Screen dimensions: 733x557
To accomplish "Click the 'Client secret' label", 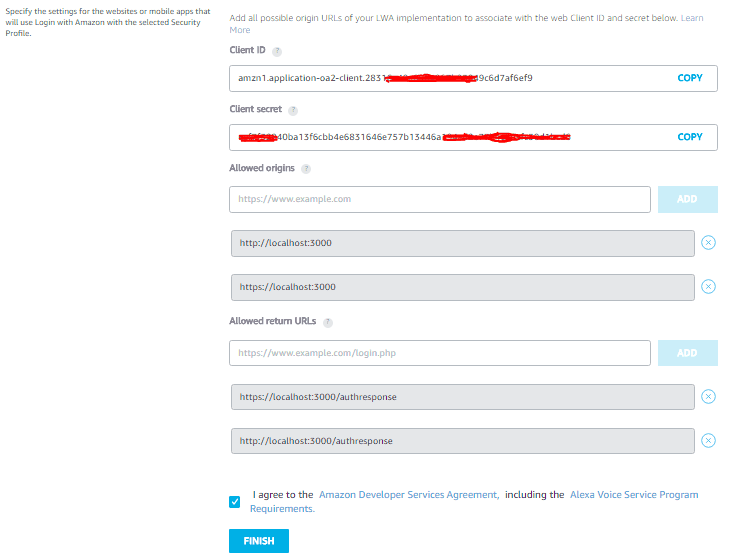I will pyautogui.click(x=256, y=109).
